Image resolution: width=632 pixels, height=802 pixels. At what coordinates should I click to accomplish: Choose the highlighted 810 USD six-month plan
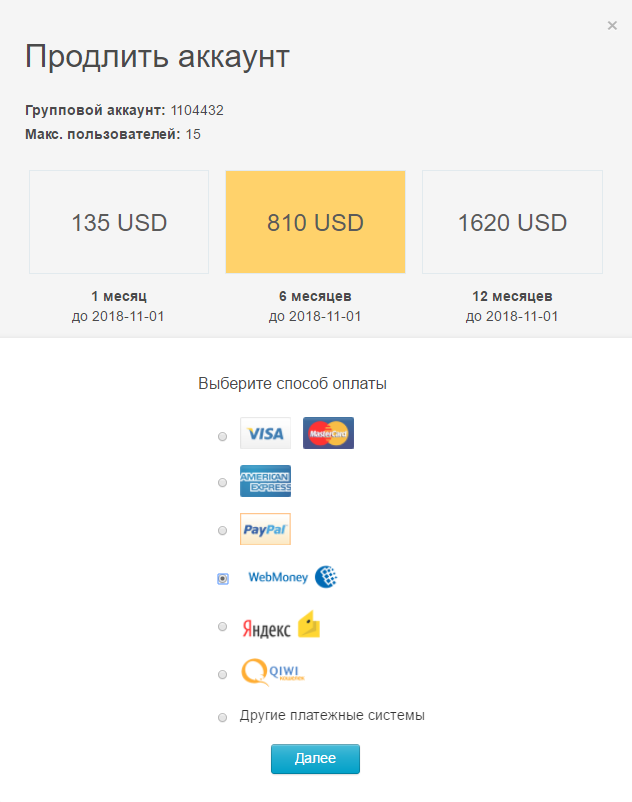(315, 222)
